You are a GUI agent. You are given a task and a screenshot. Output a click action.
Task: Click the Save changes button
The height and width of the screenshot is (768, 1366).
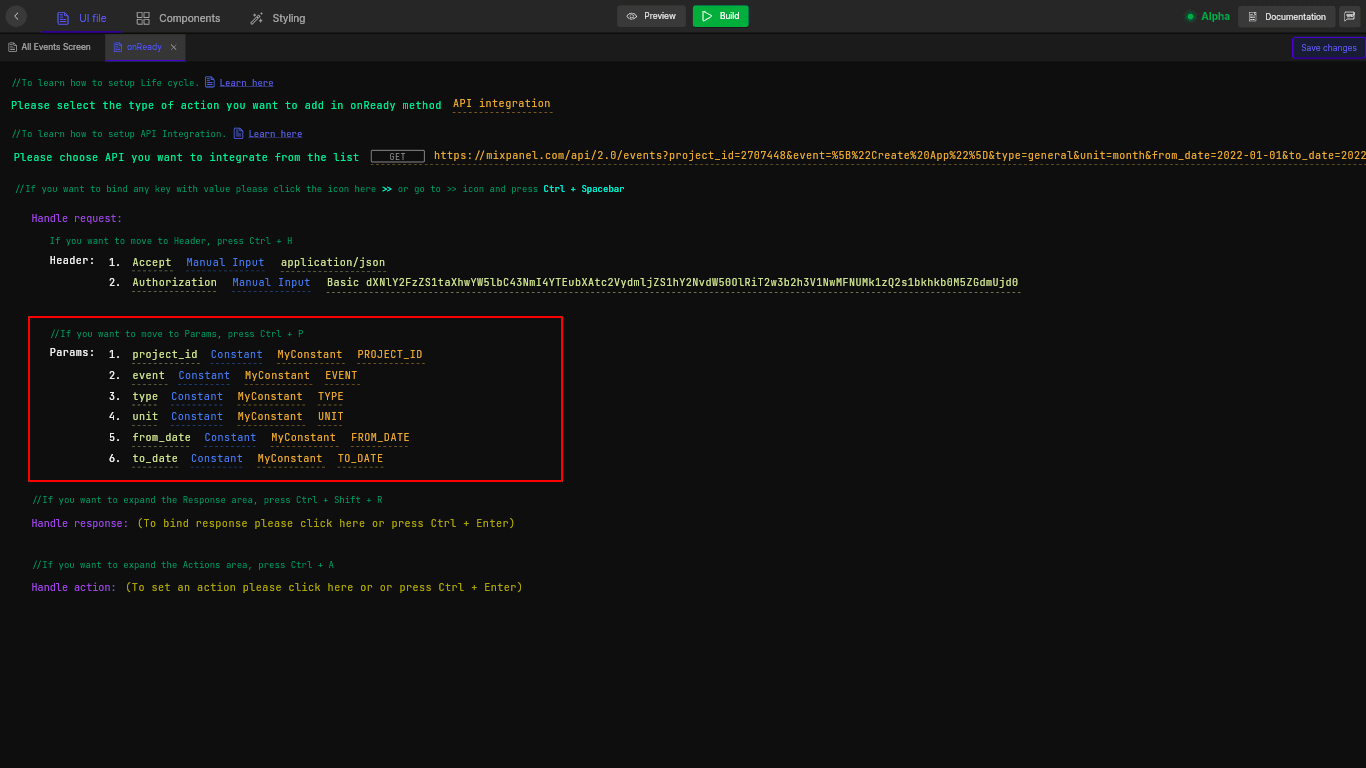click(x=1328, y=47)
